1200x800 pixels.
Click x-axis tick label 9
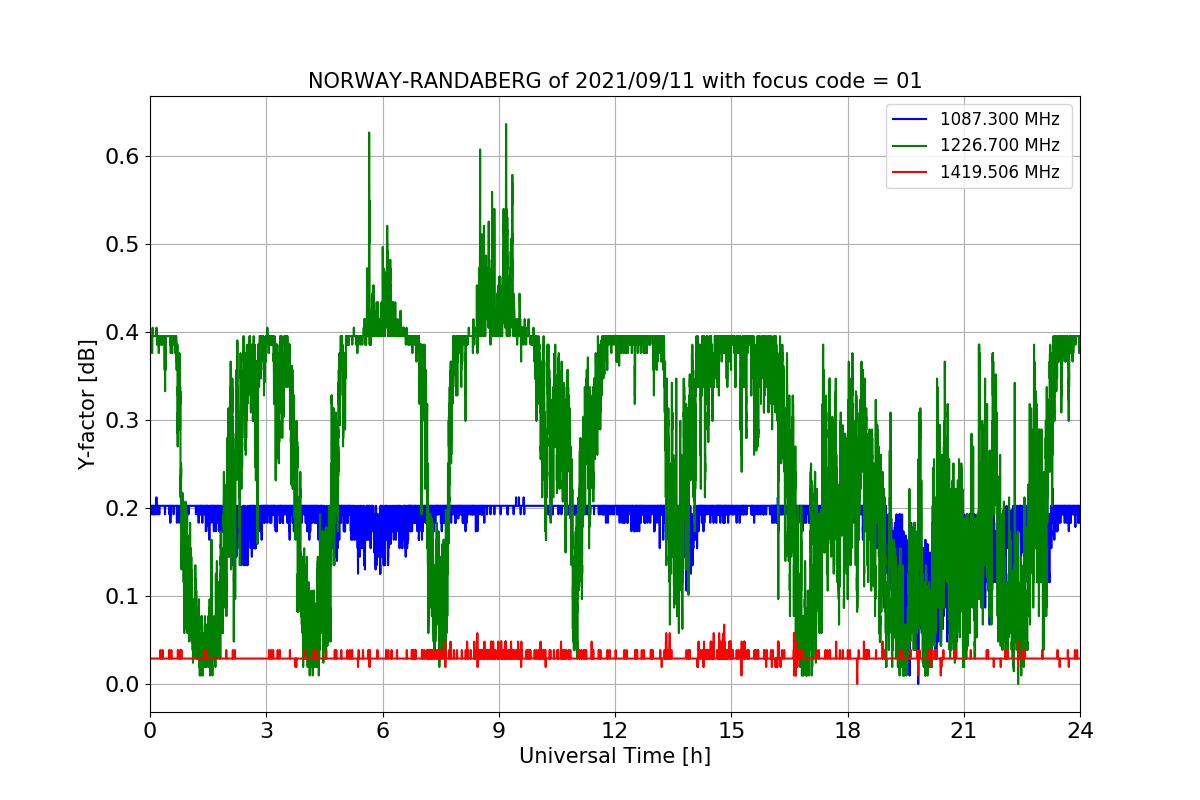pos(499,730)
